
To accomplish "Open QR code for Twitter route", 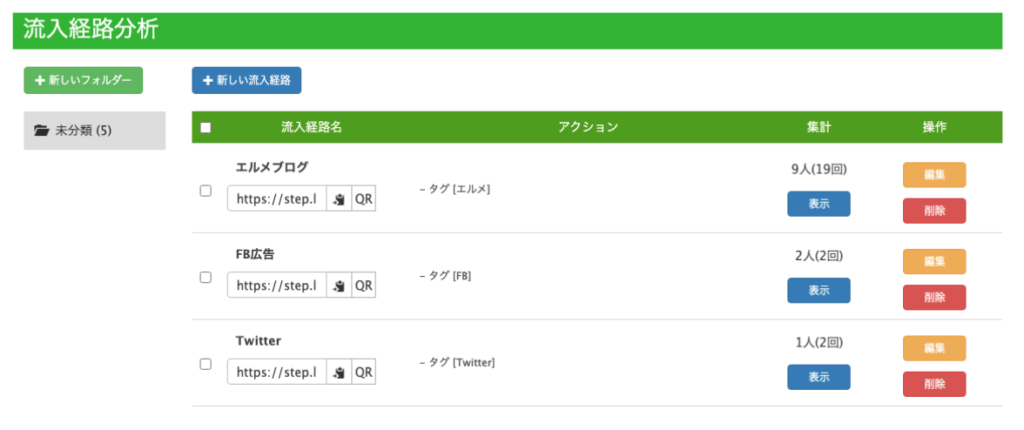I will click(x=364, y=372).
